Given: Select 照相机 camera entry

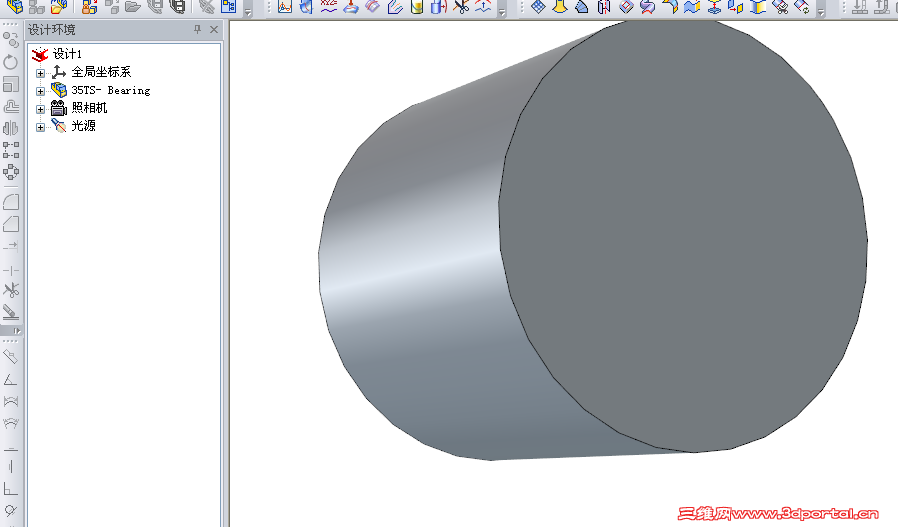Looking at the screenshot, I should pyautogui.click(x=89, y=108).
